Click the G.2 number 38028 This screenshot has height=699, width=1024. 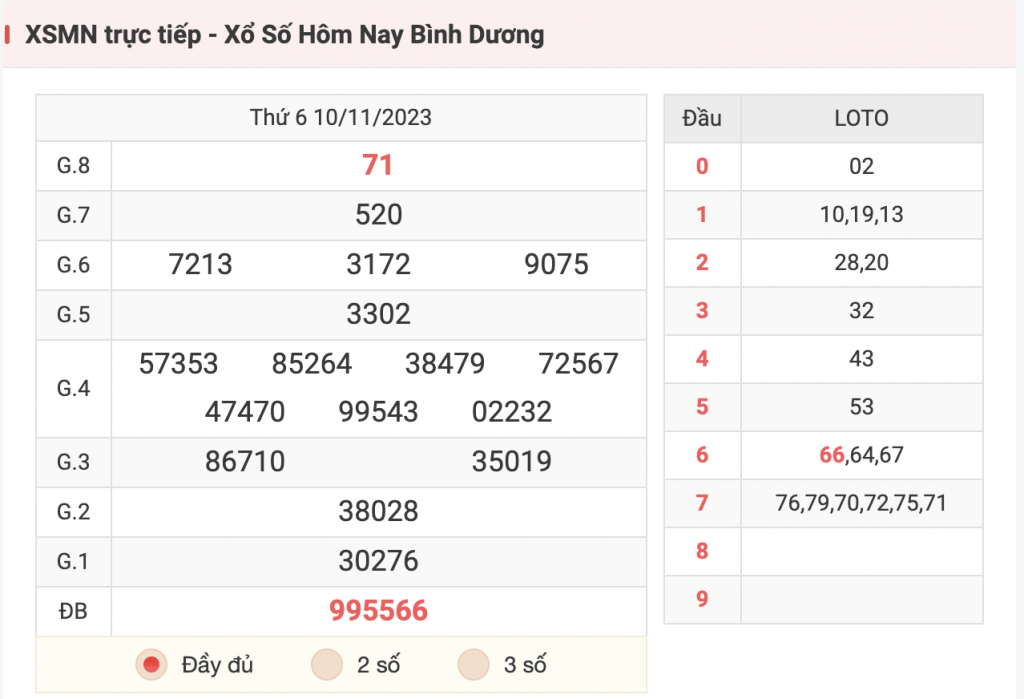coord(378,512)
